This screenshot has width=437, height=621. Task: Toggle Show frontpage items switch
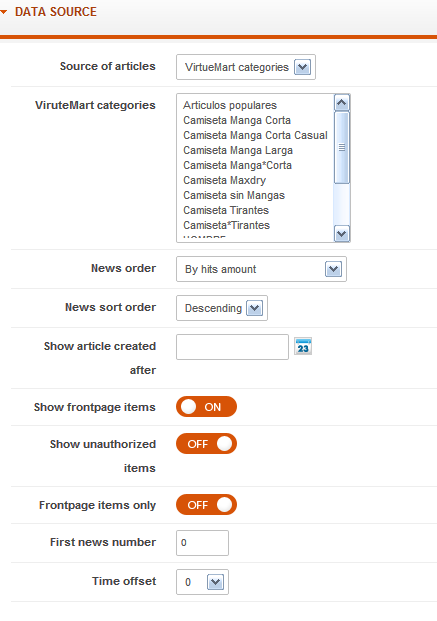206,407
